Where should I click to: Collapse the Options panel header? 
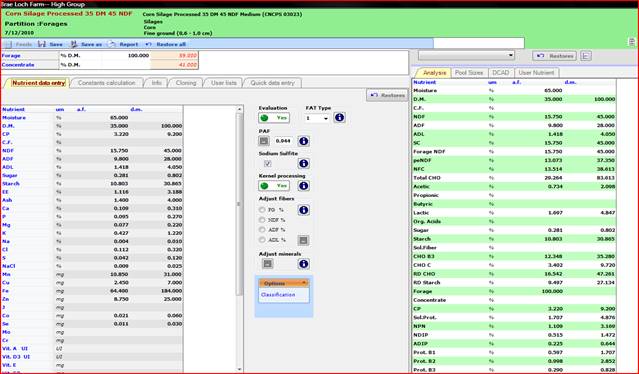coord(284,283)
